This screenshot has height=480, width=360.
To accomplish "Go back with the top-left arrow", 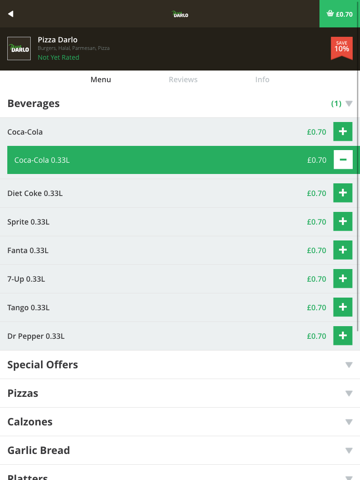I will pyautogui.click(x=11, y=14).
